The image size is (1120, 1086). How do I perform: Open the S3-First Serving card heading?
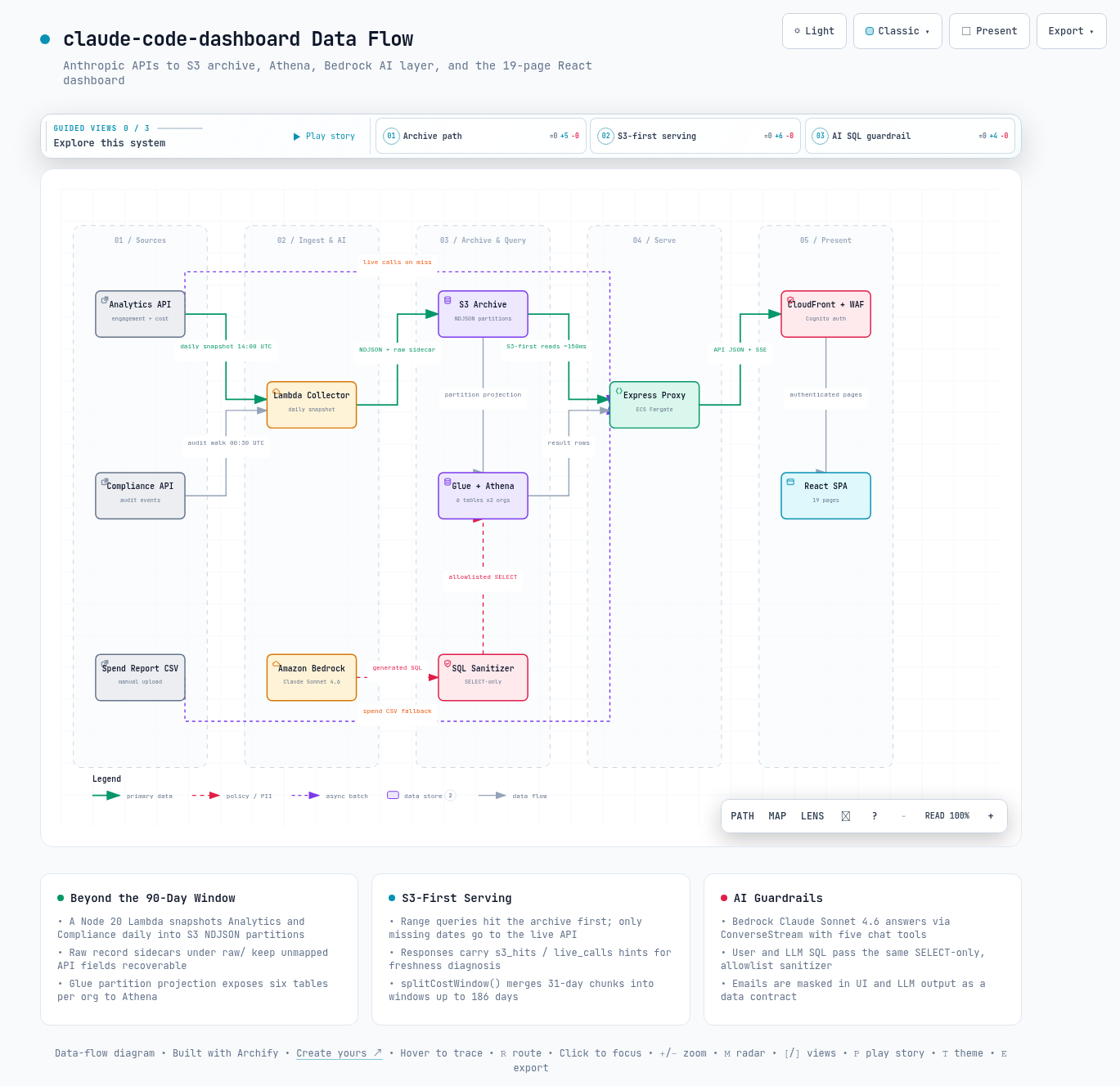click(x=457, y=898)
